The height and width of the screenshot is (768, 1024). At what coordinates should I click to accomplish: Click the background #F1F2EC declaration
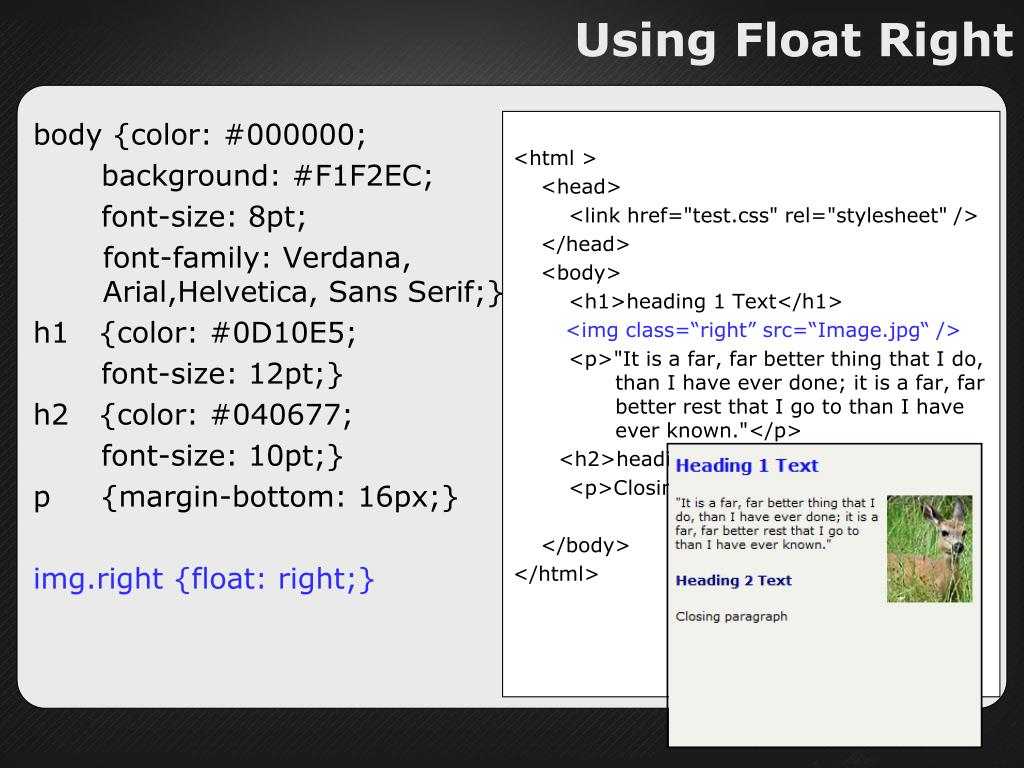[x=267, y=176]
